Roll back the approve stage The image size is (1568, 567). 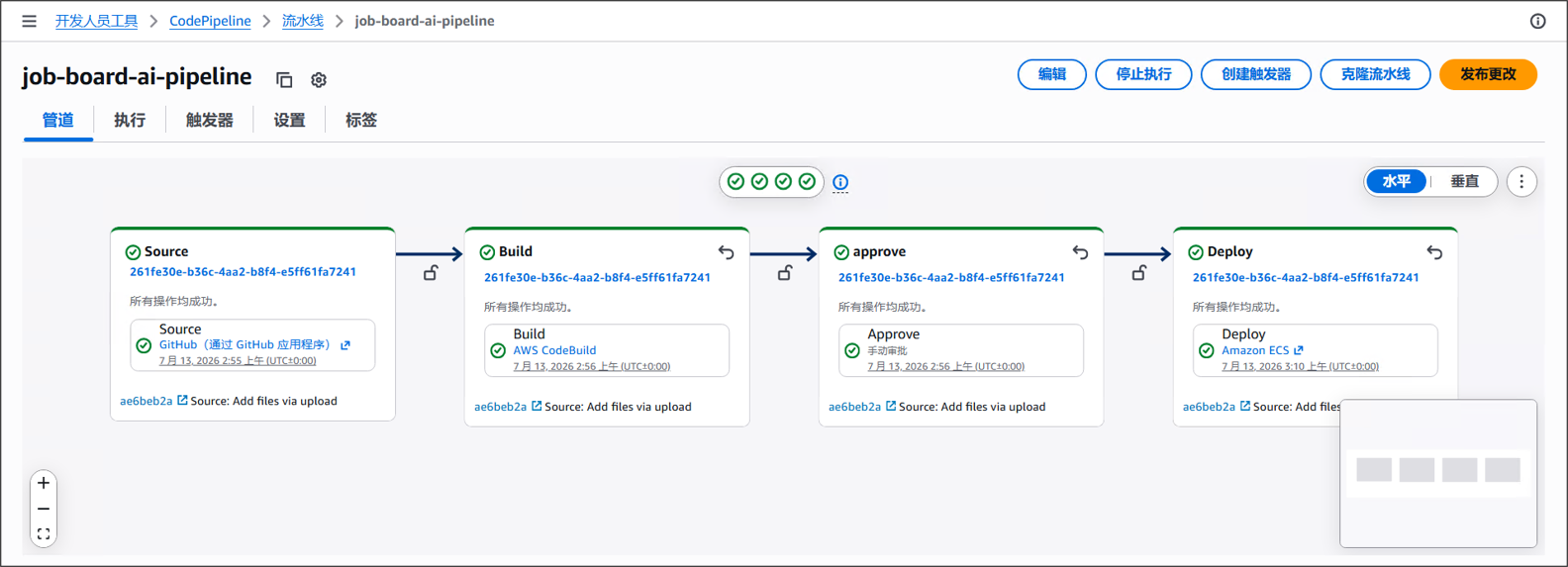point(1080,252)
